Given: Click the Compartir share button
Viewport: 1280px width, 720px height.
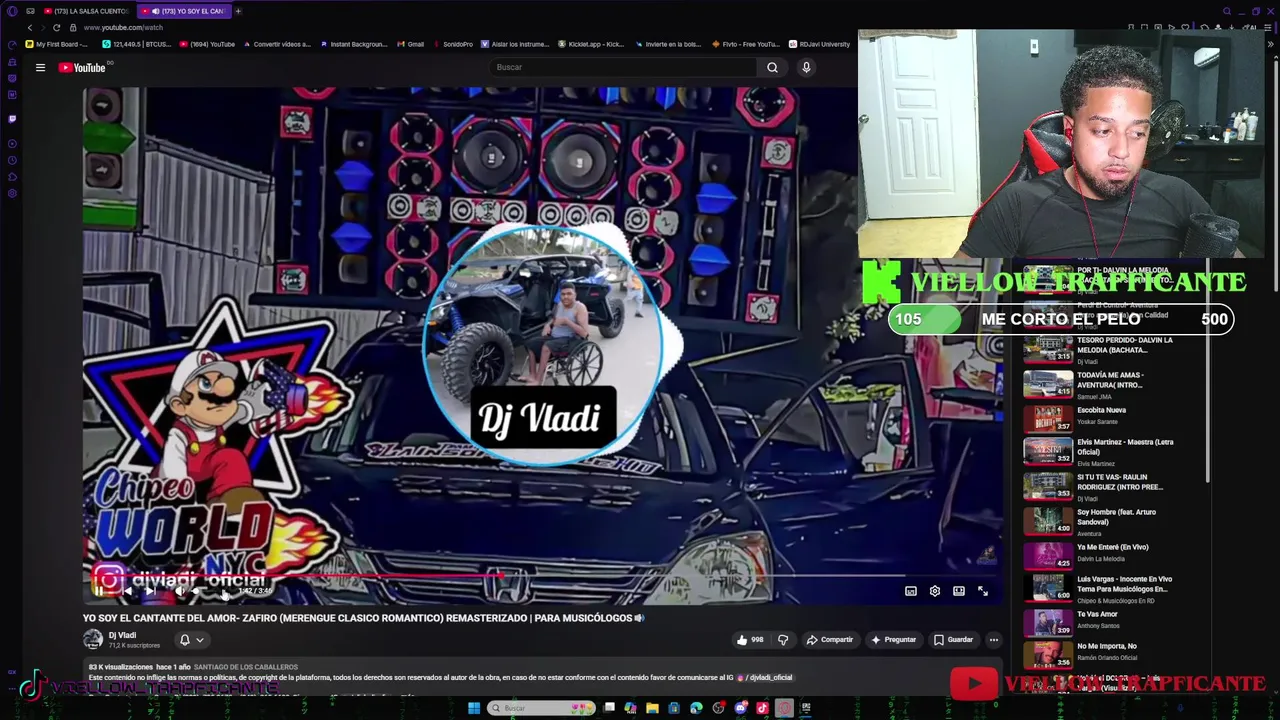Looking at the screenshot, I should [x=830, y=640].
